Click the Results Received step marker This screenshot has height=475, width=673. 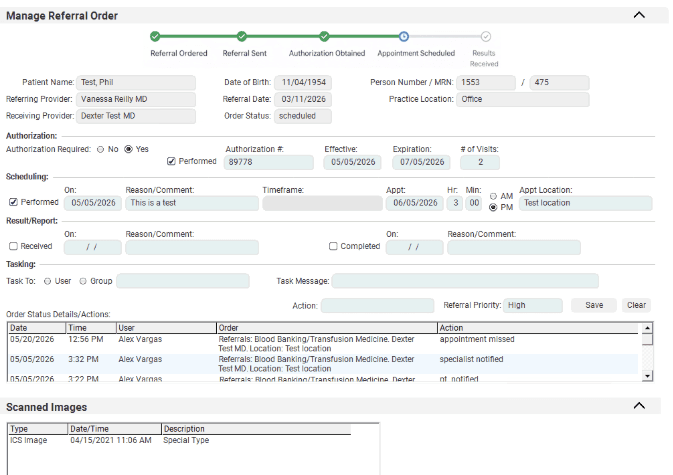(485, 36)
